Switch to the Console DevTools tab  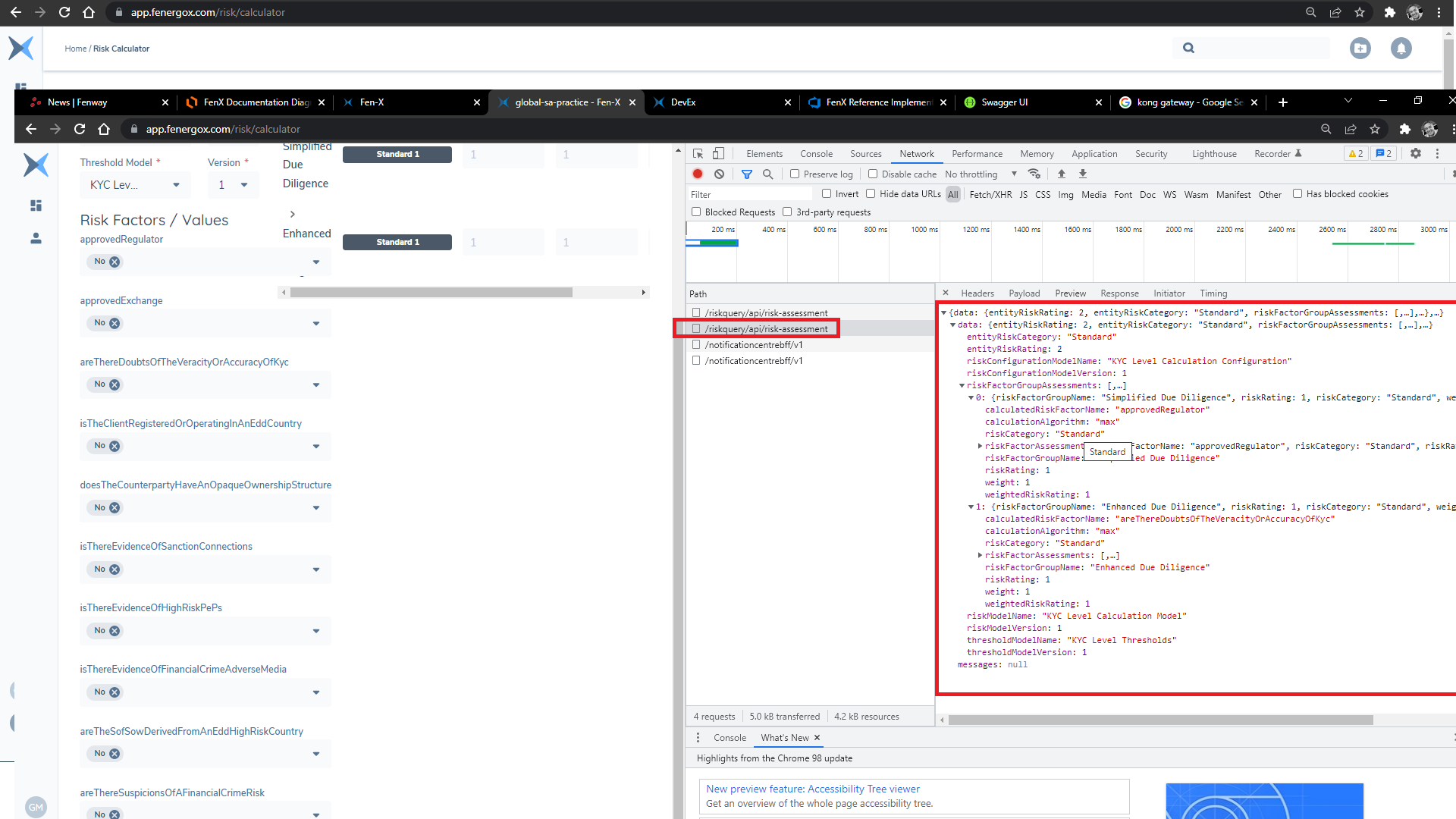[816, 153]
